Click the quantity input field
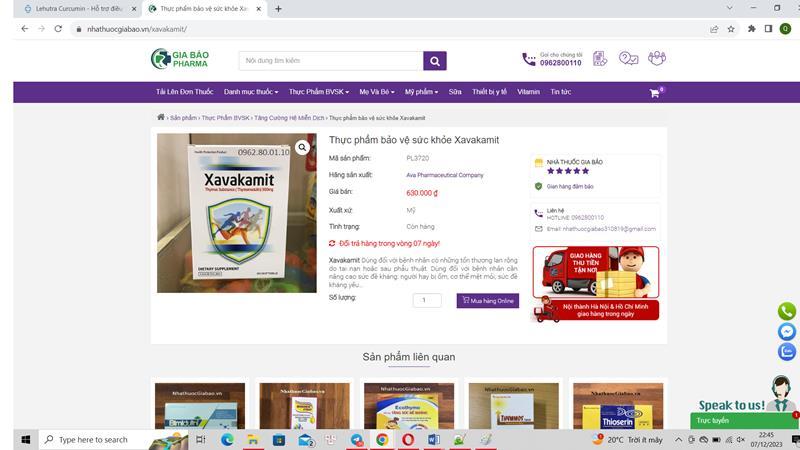The image size is (800, 450). click(x=427, y=300)
